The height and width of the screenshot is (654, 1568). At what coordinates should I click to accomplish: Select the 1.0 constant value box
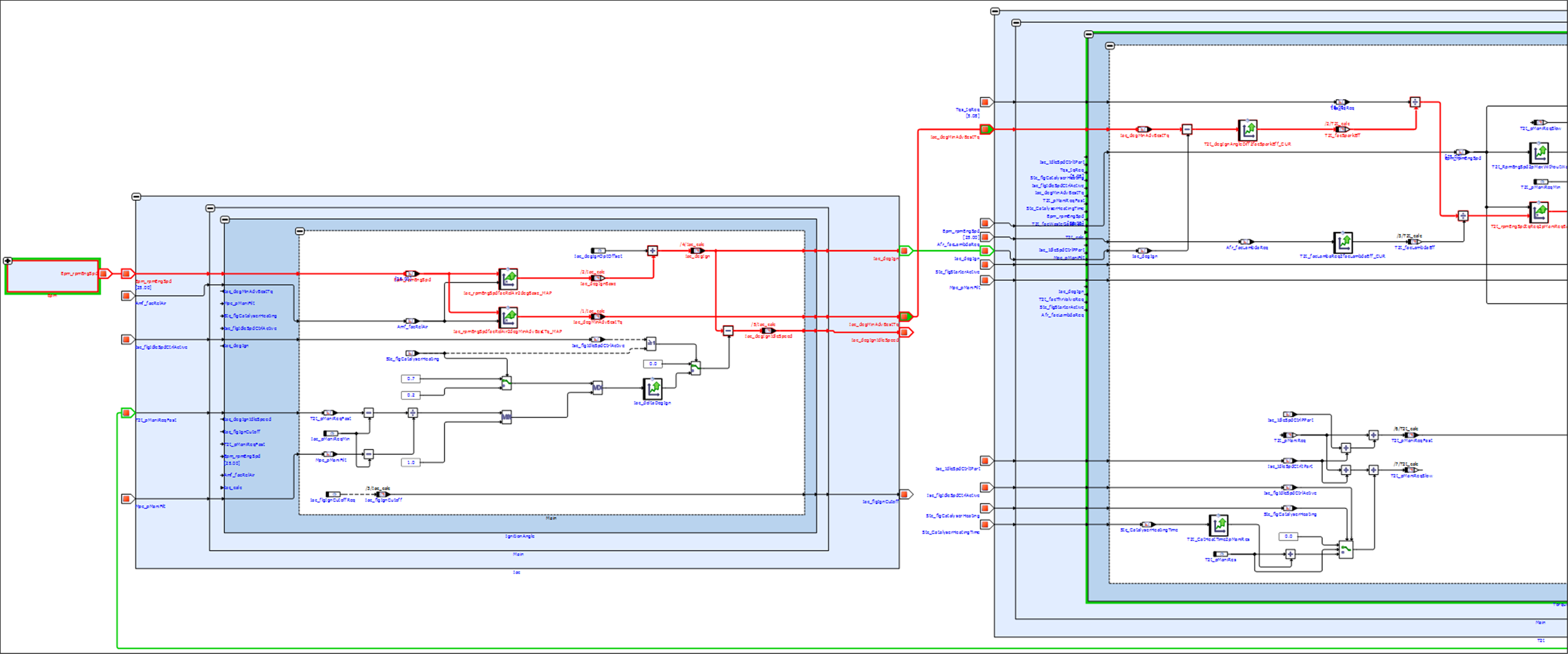click(411, 463)
